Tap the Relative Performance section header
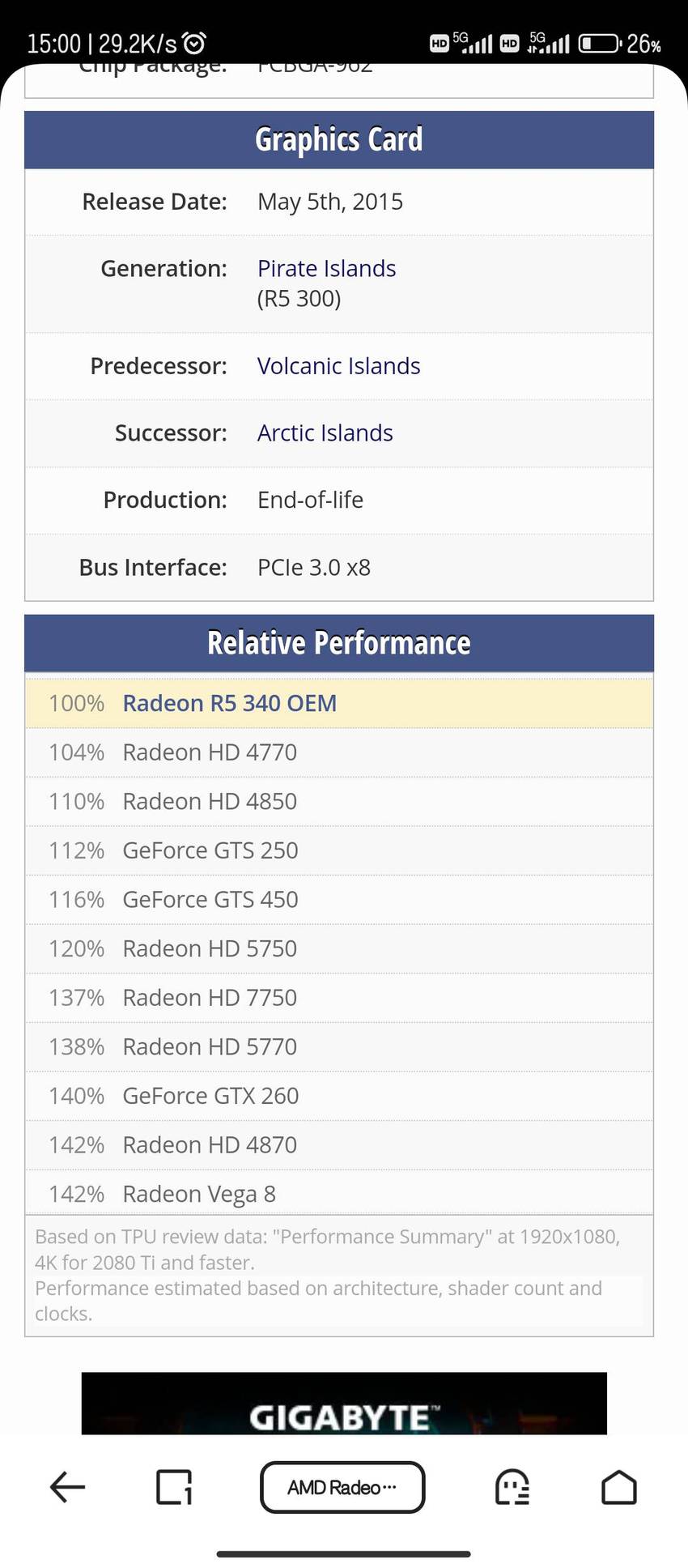688x1568 pixels. [x=339, y=643]
